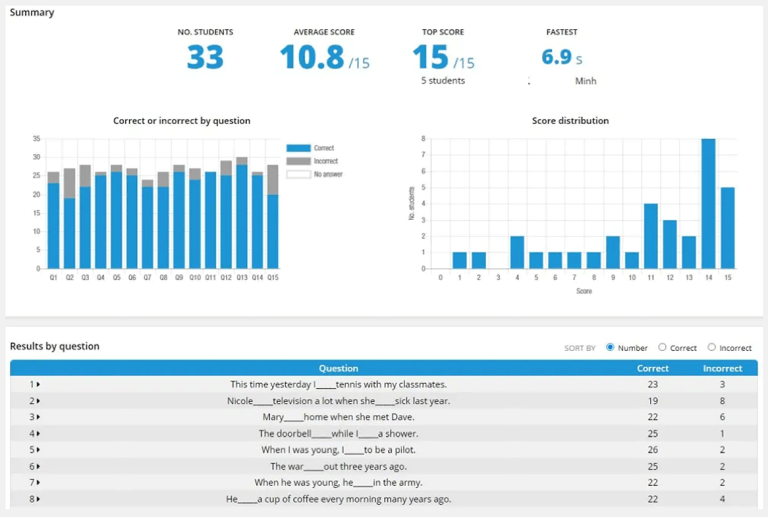Expand question 2 details arrow

(35, 401)
